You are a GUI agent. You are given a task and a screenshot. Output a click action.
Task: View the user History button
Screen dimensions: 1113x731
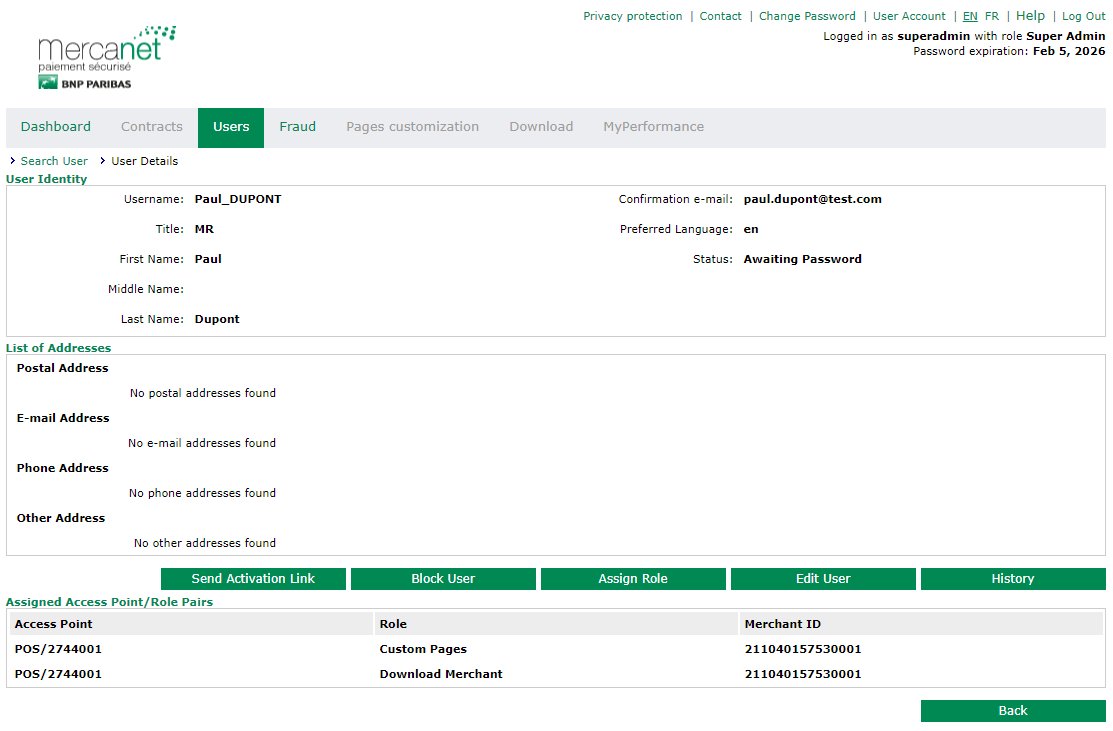(x=1013, y=579)
